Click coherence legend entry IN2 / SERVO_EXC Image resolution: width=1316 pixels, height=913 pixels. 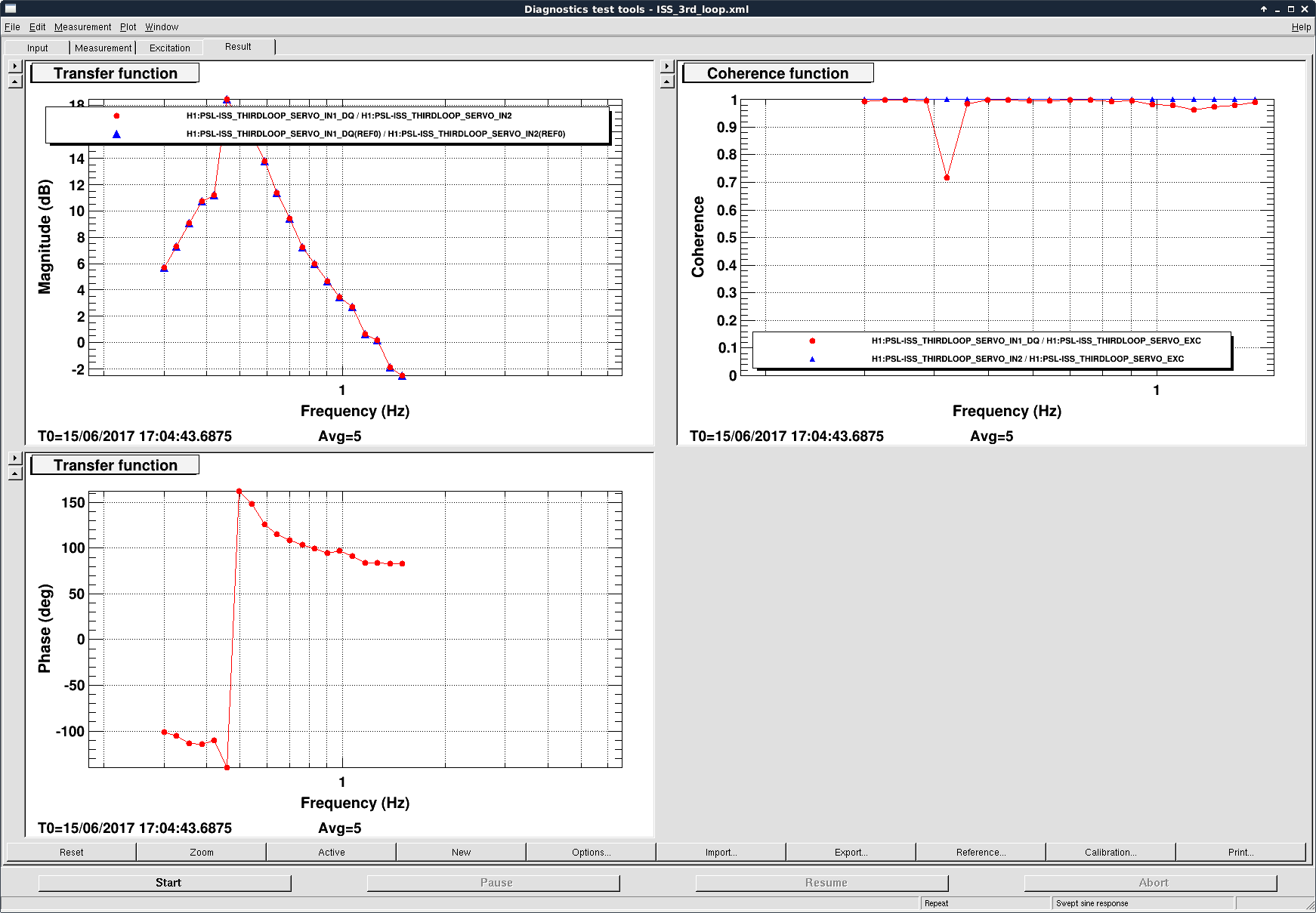point(1027,359)
